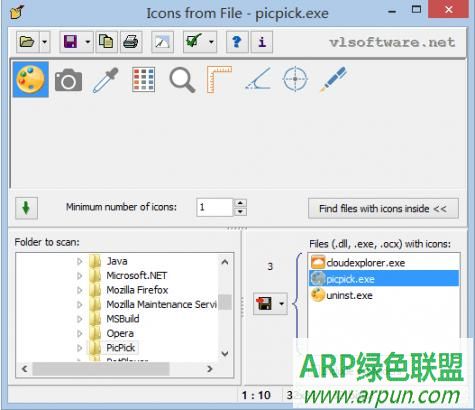
Task: Show program info with the i button
Action: click(x=262, y=42)
